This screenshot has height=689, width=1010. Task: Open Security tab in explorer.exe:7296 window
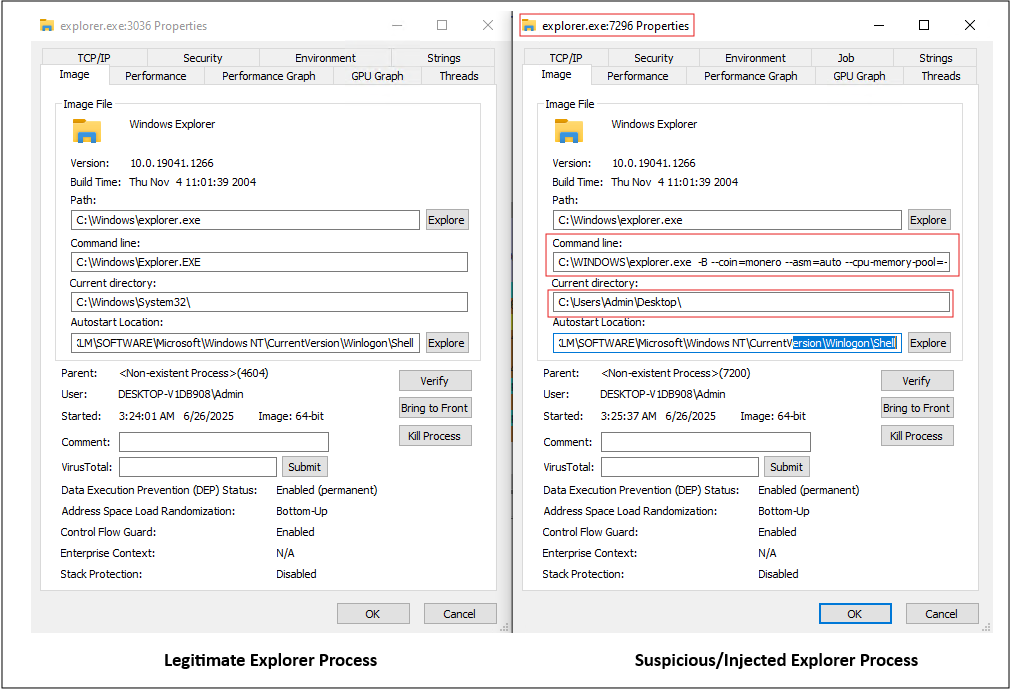click(x=653, y=58)
